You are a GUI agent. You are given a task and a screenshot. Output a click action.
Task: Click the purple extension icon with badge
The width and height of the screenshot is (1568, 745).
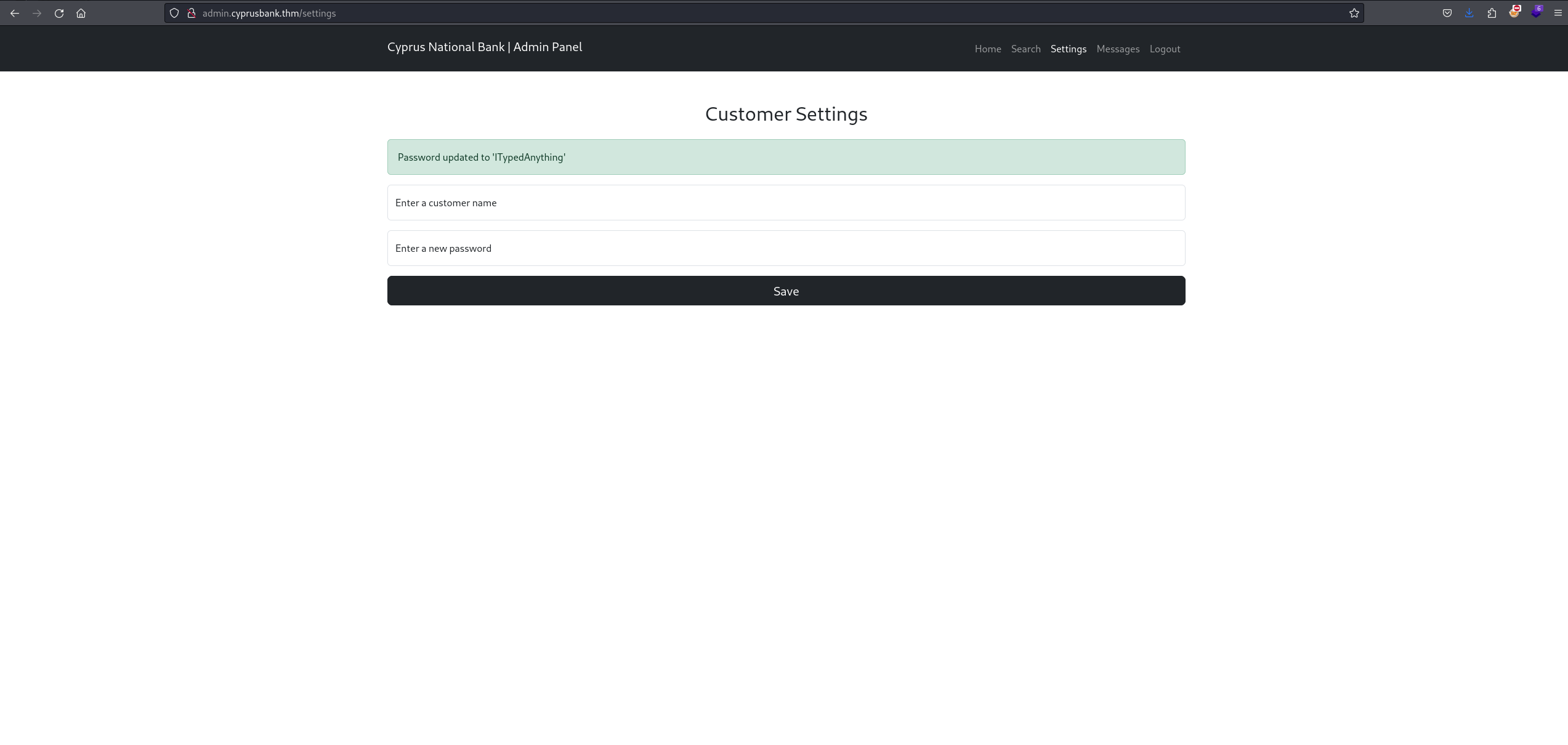(x=1537, y=12)
